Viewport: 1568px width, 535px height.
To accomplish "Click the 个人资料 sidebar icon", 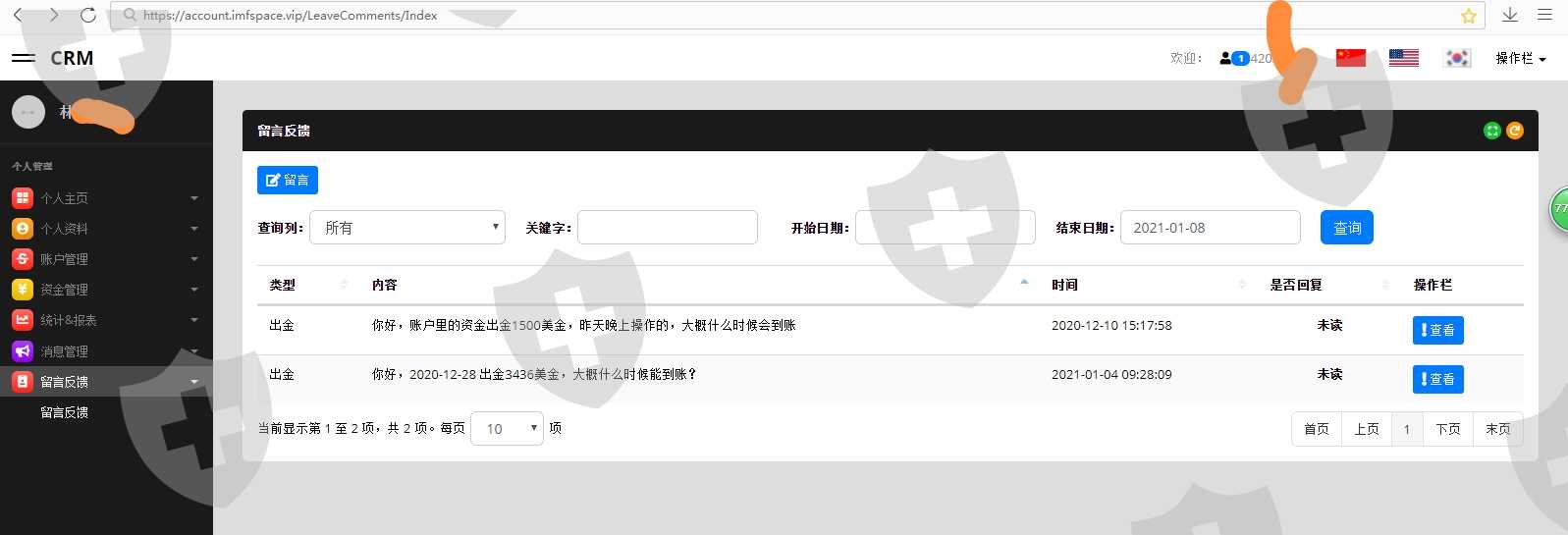I will point(23,229).
